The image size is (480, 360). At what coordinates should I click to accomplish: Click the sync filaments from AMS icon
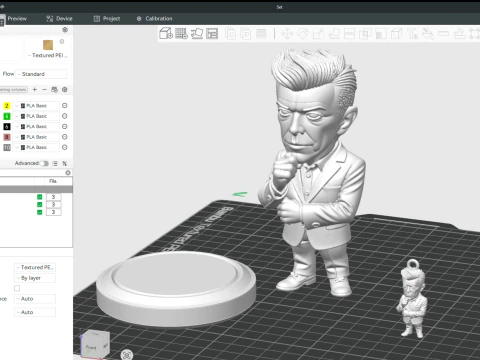pyautogui.click(x=54, y=90)
